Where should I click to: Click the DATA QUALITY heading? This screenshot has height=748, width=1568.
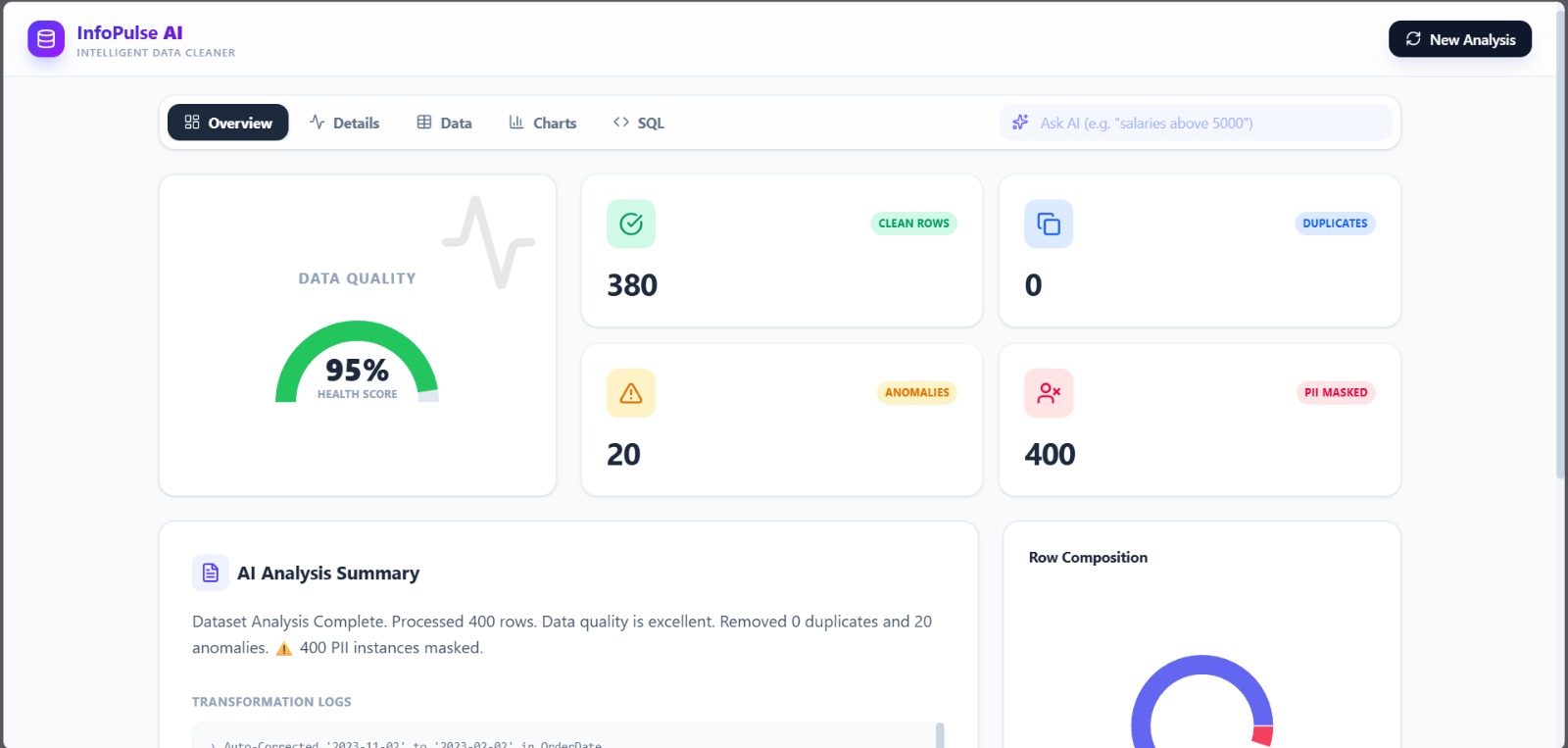point(357,278)
